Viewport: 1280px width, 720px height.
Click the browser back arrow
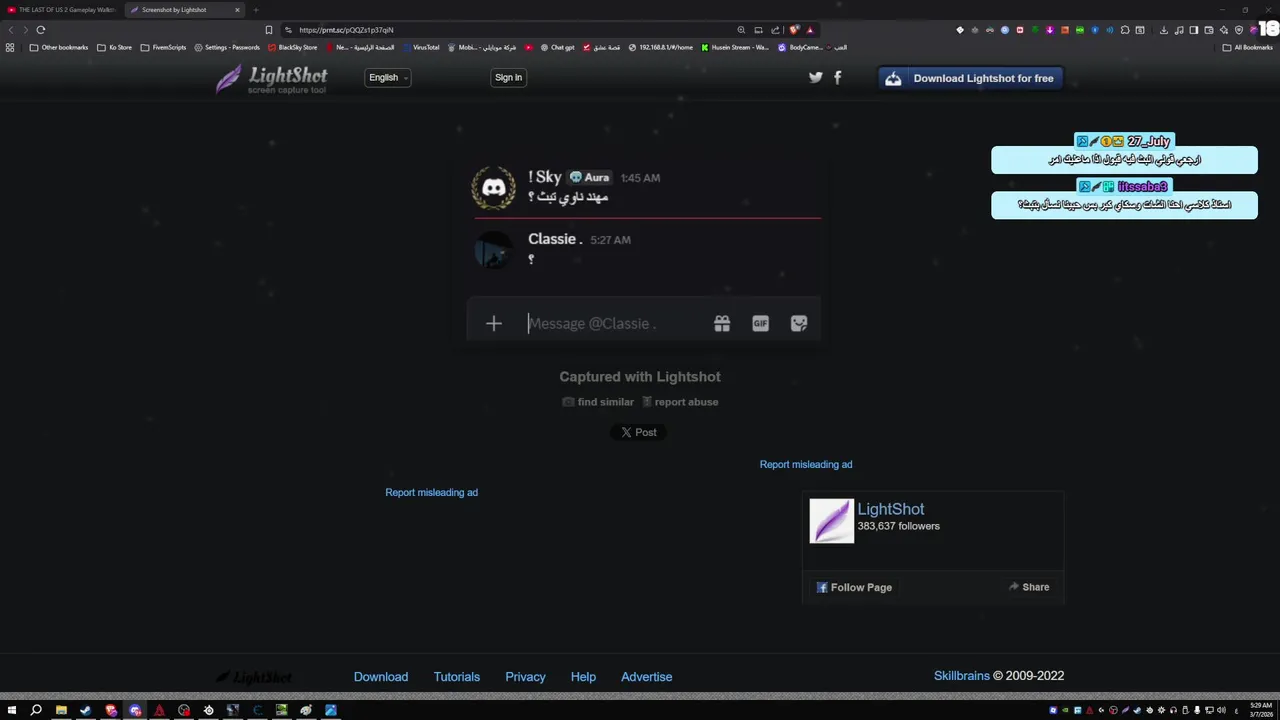click(x=11, y=30)
